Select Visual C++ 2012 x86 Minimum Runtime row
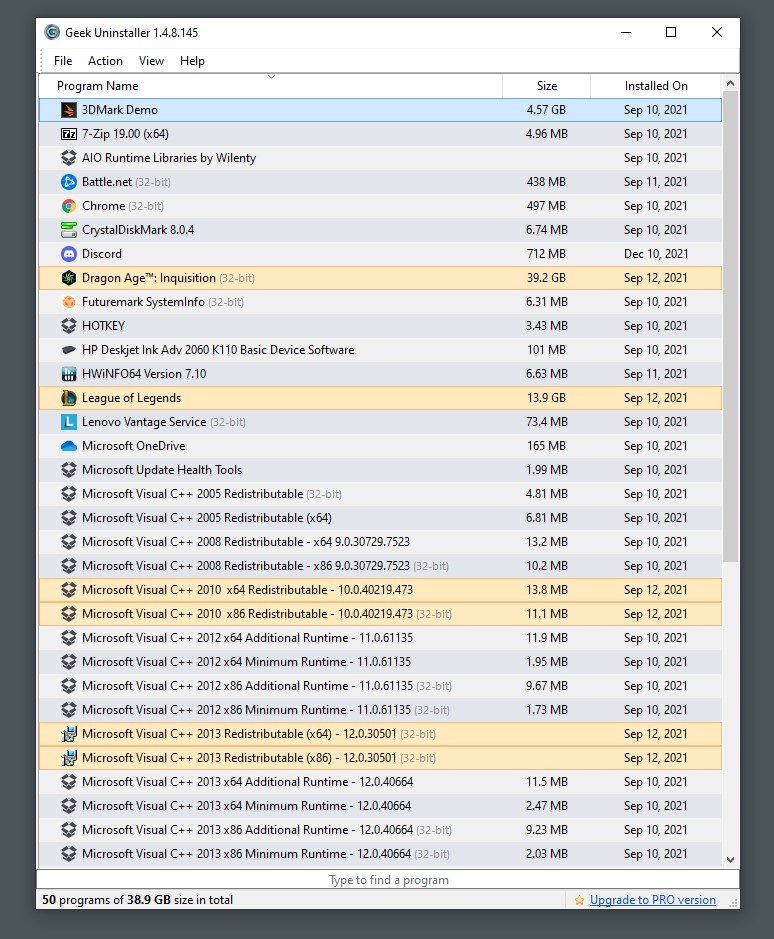Screen dimensions: 774x939 pos(380,710)
